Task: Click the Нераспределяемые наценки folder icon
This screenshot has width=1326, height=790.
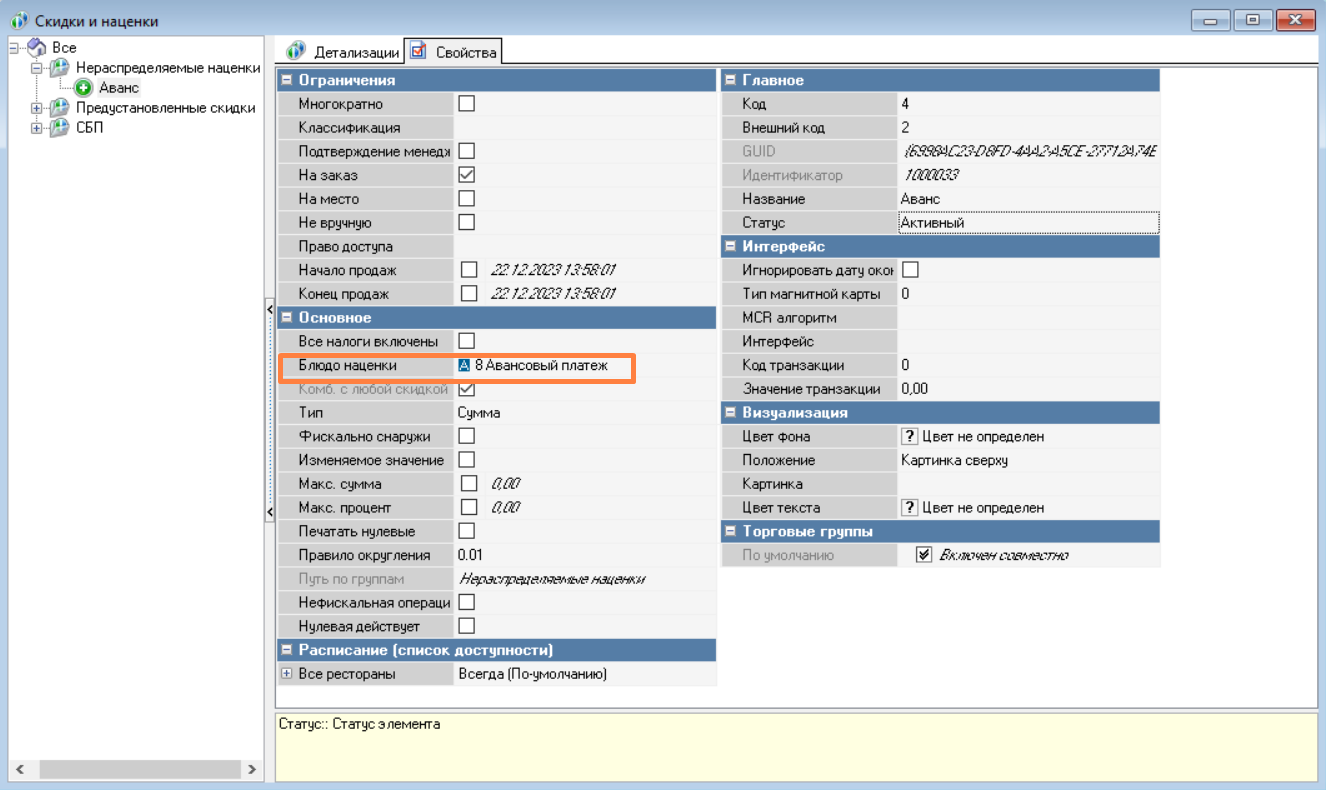Action: pyautogui.click(x=60, y=68)
